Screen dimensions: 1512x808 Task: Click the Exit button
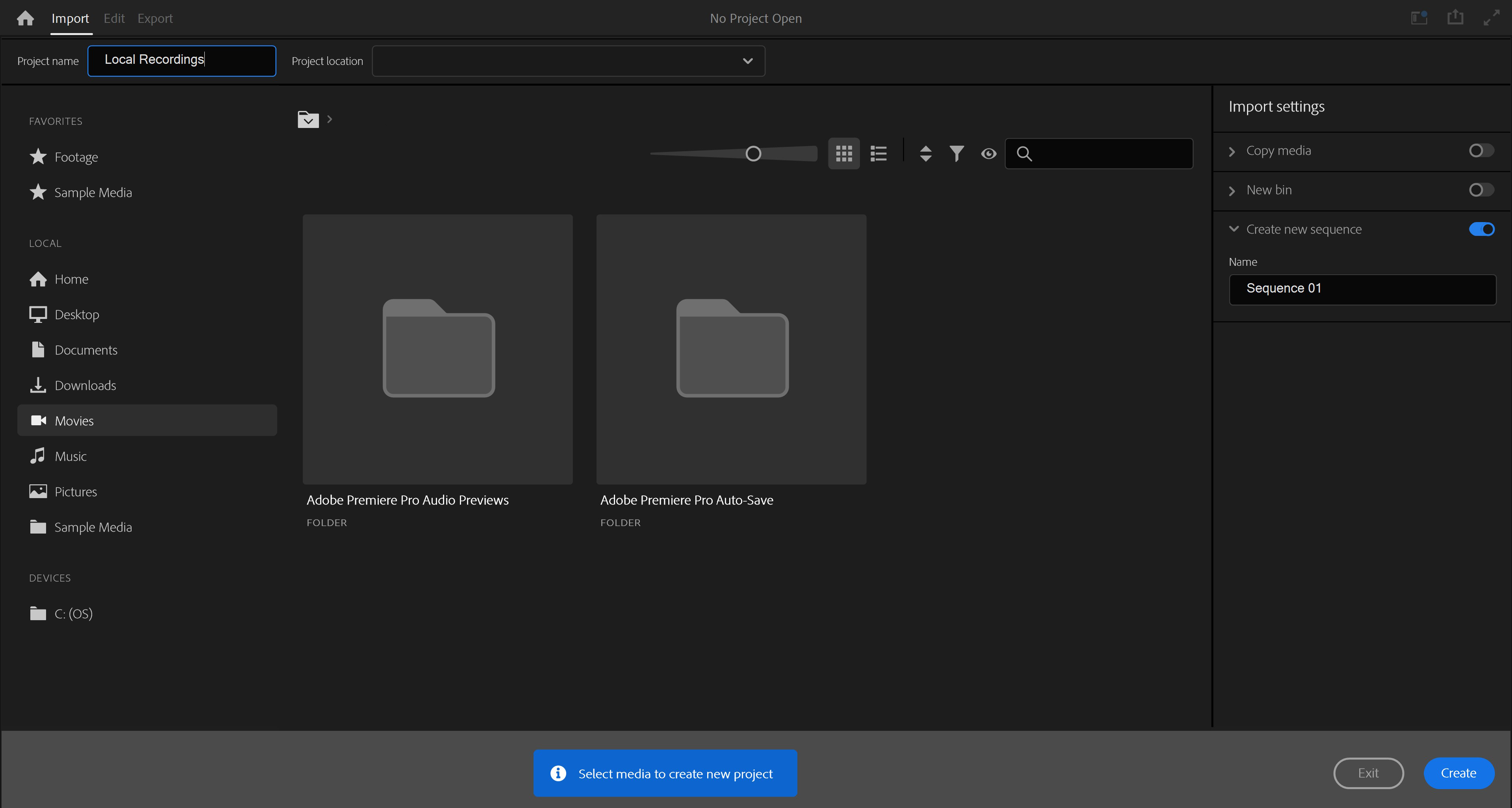point(1368,773)
